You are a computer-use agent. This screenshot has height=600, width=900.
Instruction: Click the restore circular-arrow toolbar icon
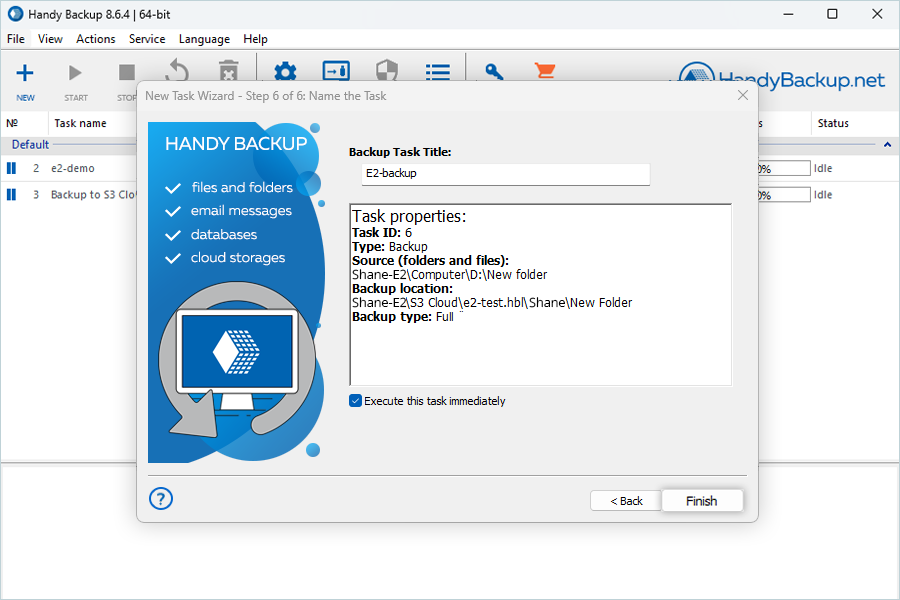(x=177, y=71)
